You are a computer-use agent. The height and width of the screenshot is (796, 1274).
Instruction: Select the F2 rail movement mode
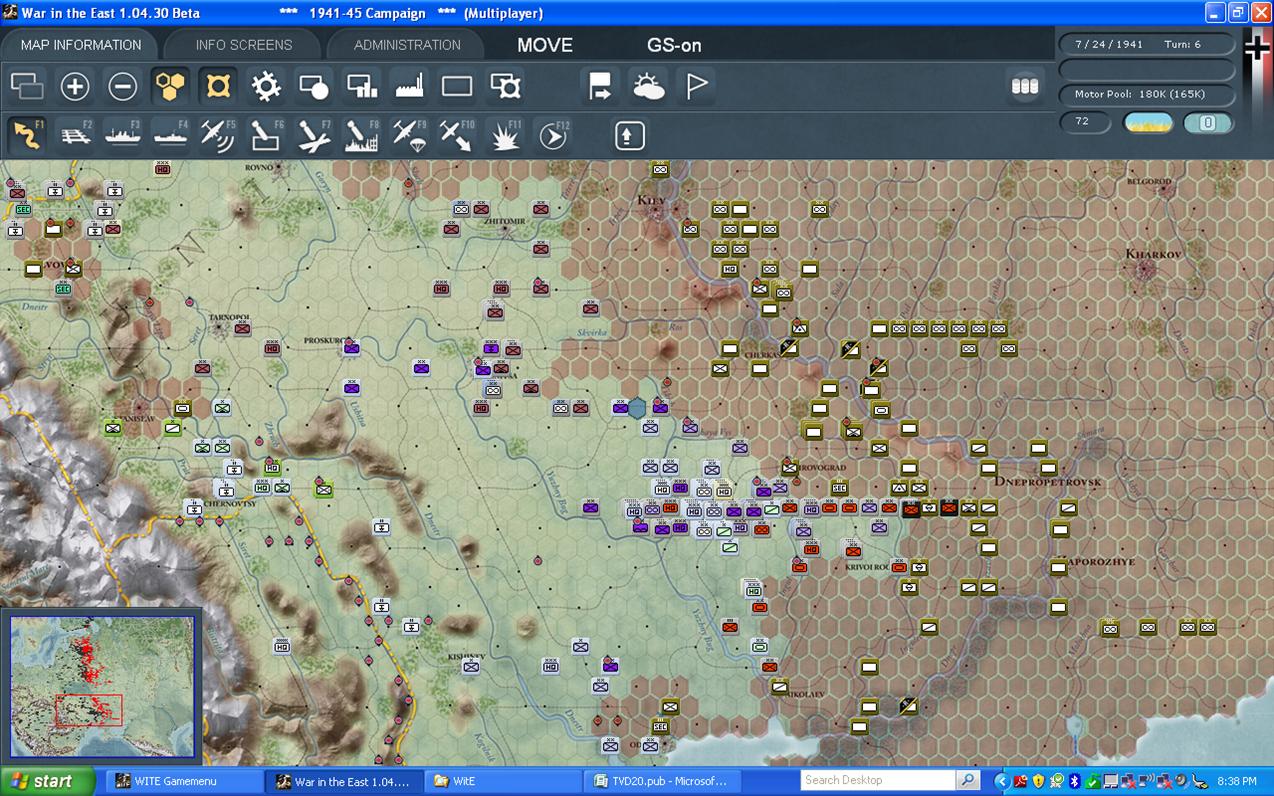click(75, 135)
